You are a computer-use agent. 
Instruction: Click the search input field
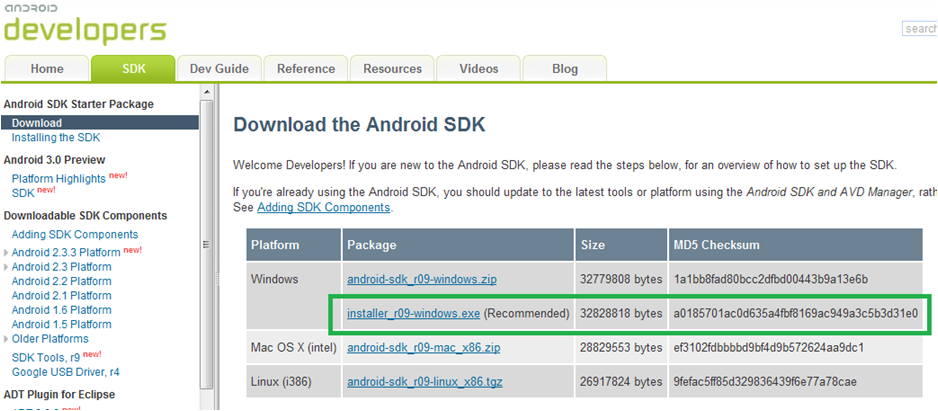[x=922, y=29]
